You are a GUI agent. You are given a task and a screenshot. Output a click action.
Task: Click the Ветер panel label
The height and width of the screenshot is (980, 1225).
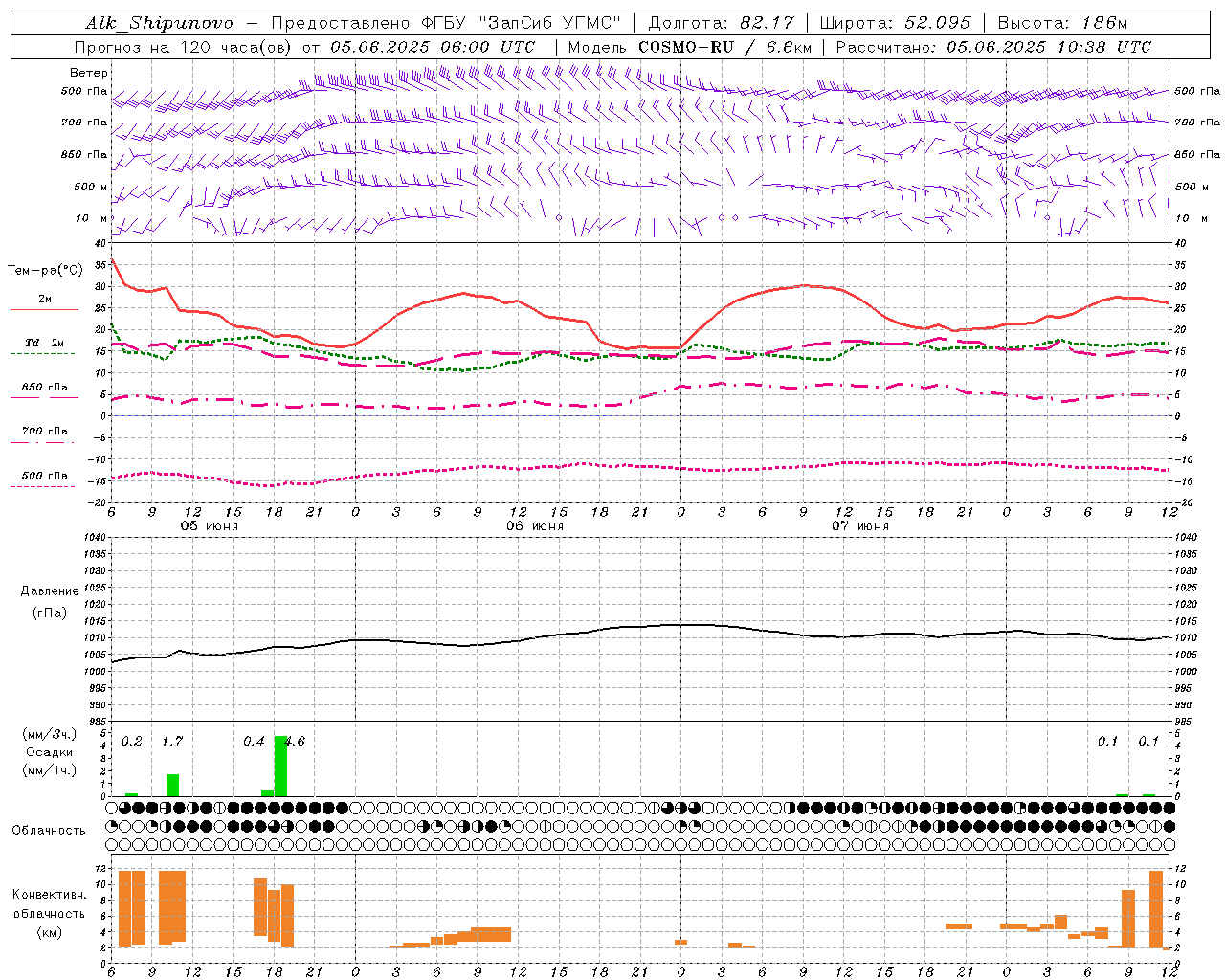(88, 73)
